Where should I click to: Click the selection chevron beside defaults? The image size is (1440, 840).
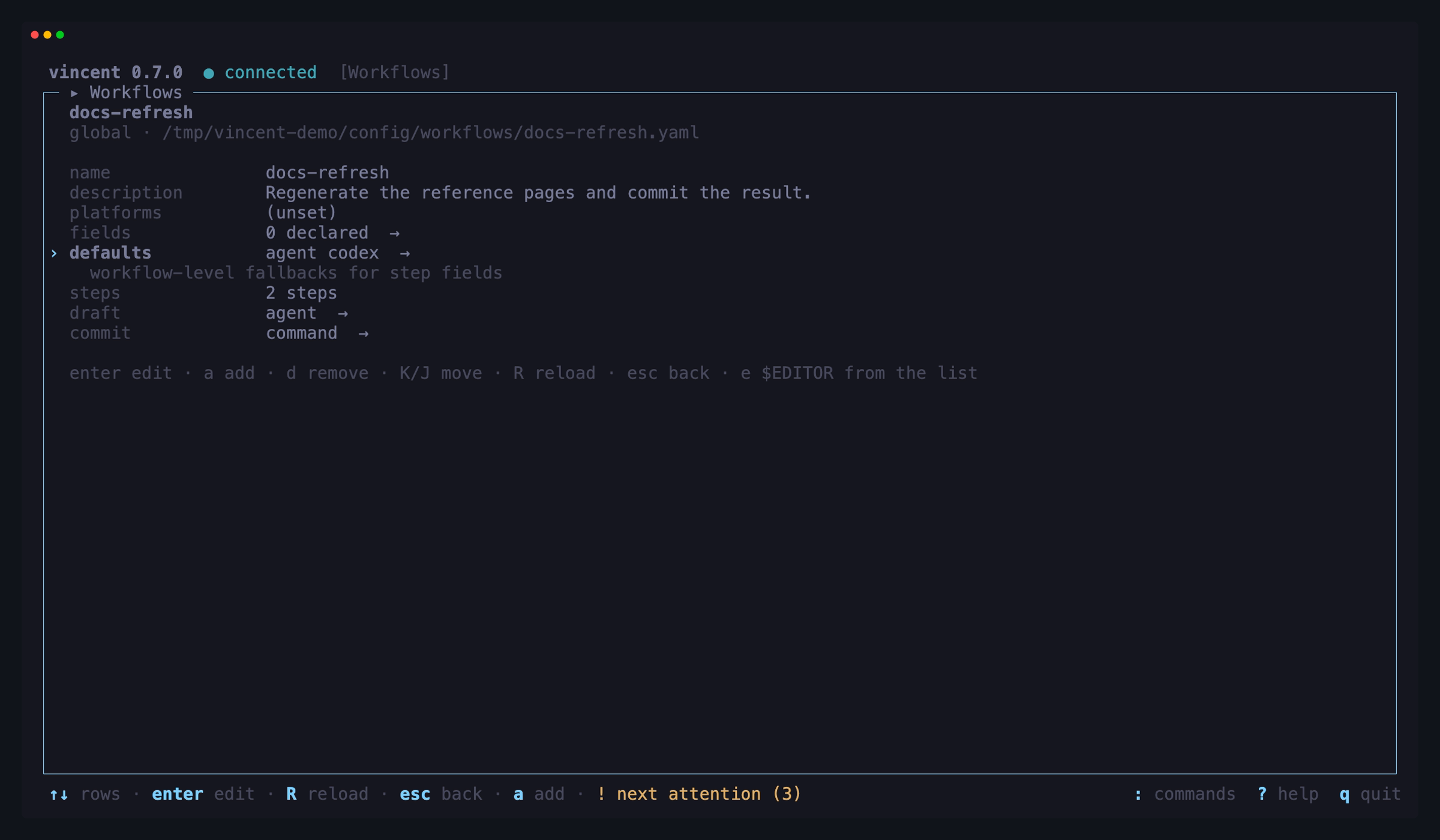[x=54, y=253]
